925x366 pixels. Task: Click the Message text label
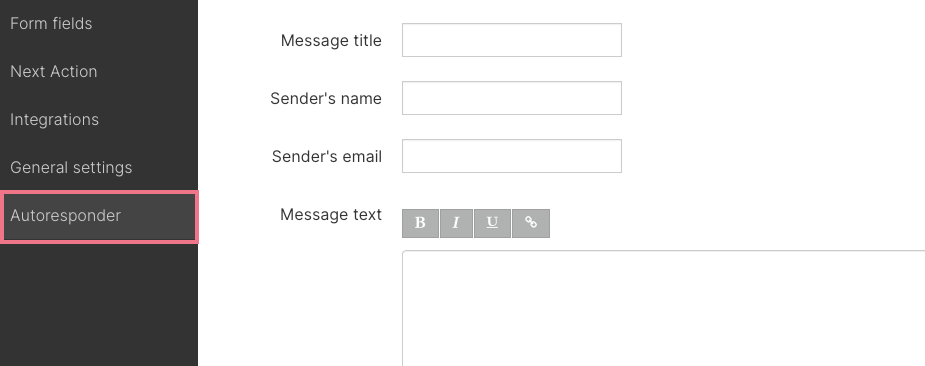pyautogui.click(x=331, y=214)
